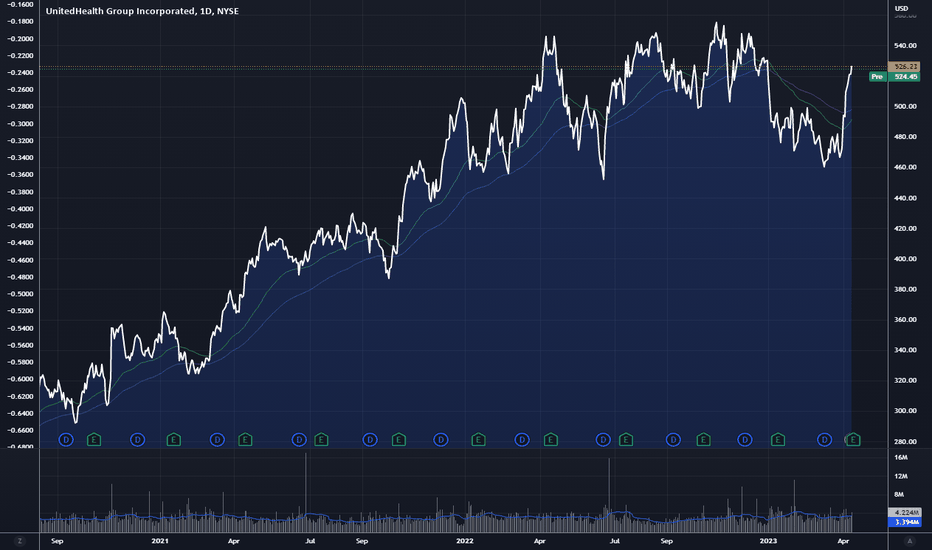The height and width of the screenshot is (550, 932).
Task: Click the tan 526.23 last price tag
Action: [x=905, y=67]
